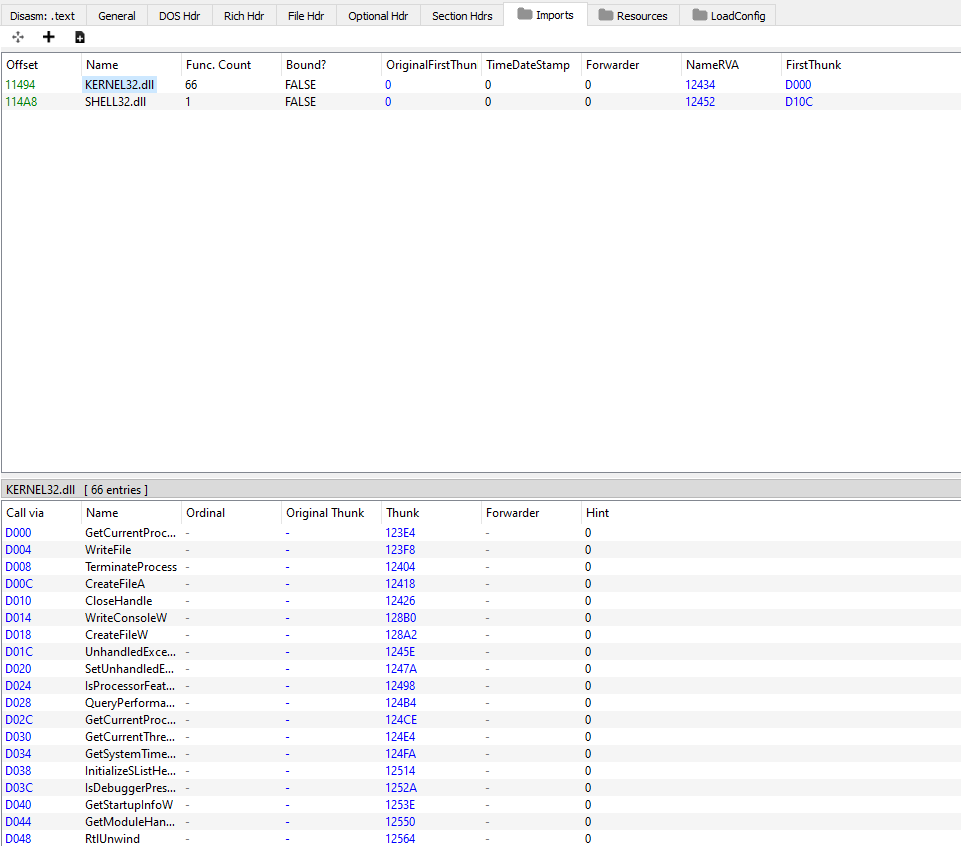
Task: Click the folder icon on Imports tab
Action: point(524,15)
